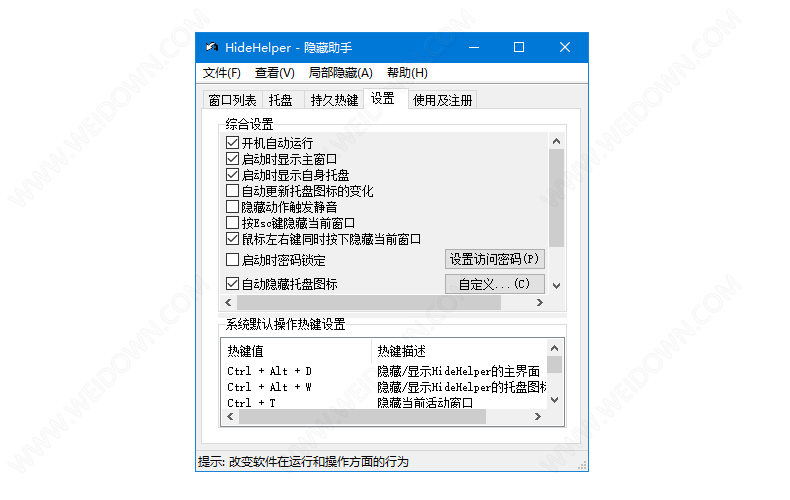Switch to the 窗口列表 tab
Screen dimensions: 790x500
pos(233,100)
